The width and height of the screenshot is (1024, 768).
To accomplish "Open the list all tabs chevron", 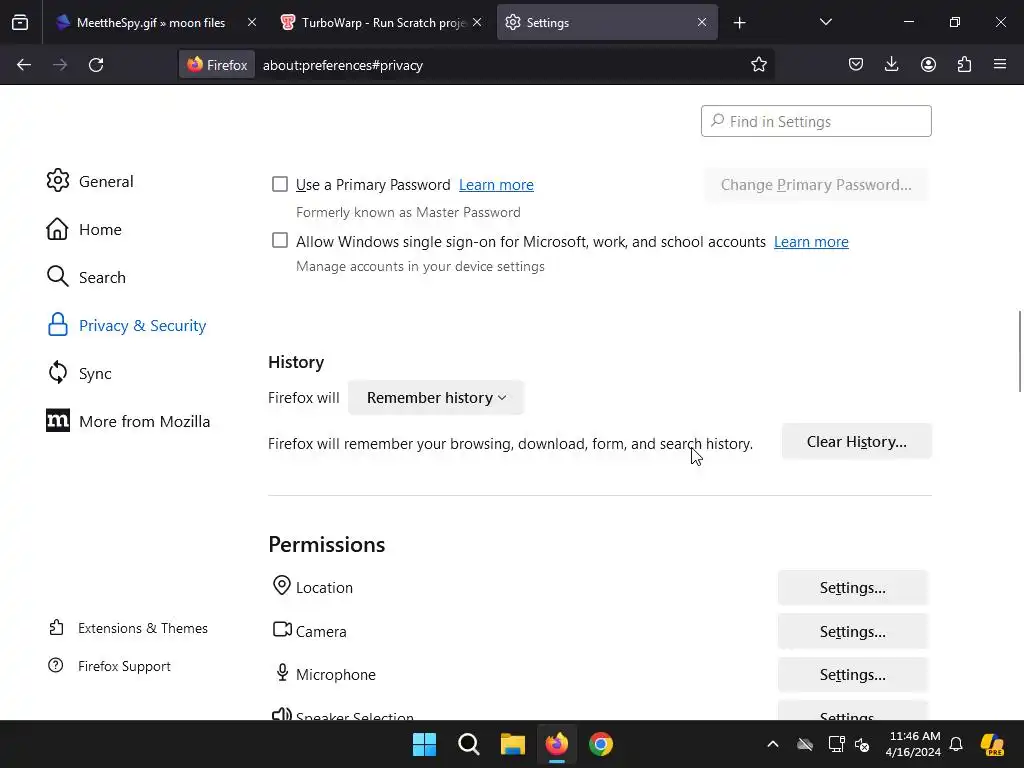I will [x=826, y=22].
